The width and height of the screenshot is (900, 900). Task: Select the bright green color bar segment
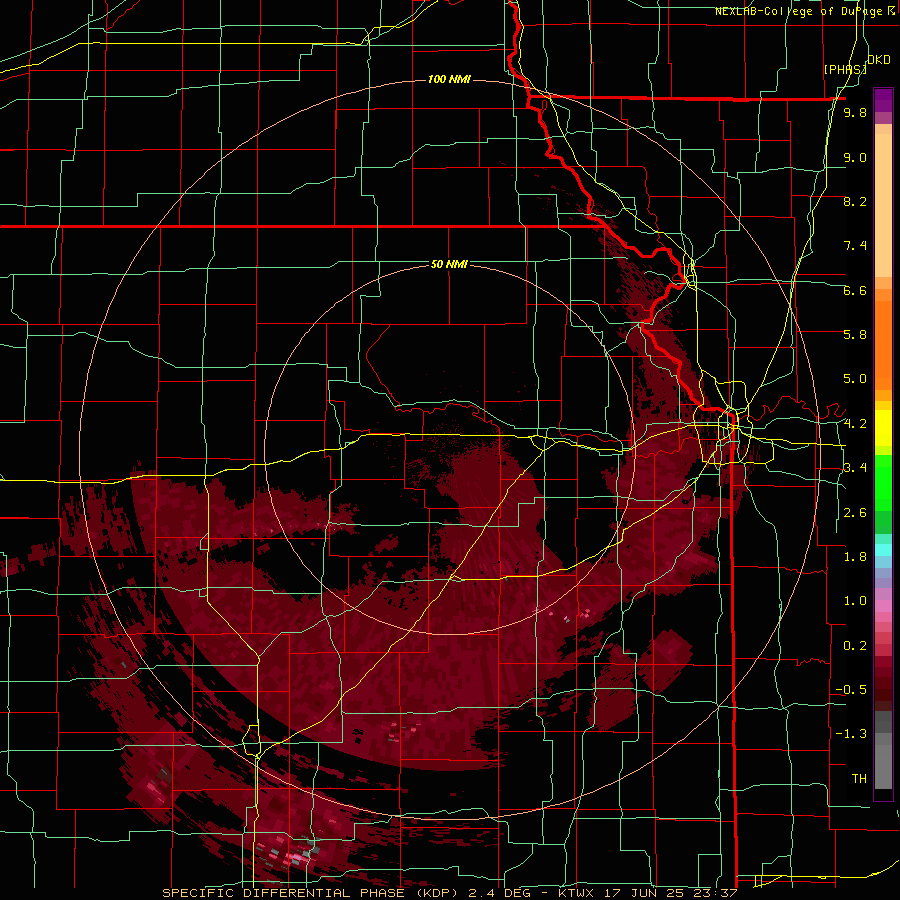click(883, 483)
